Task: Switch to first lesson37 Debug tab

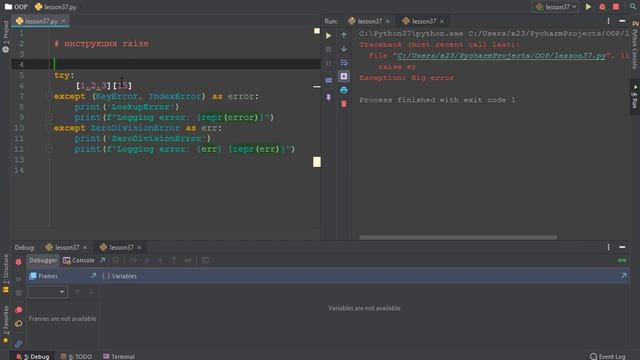Action: coord(63,247)
